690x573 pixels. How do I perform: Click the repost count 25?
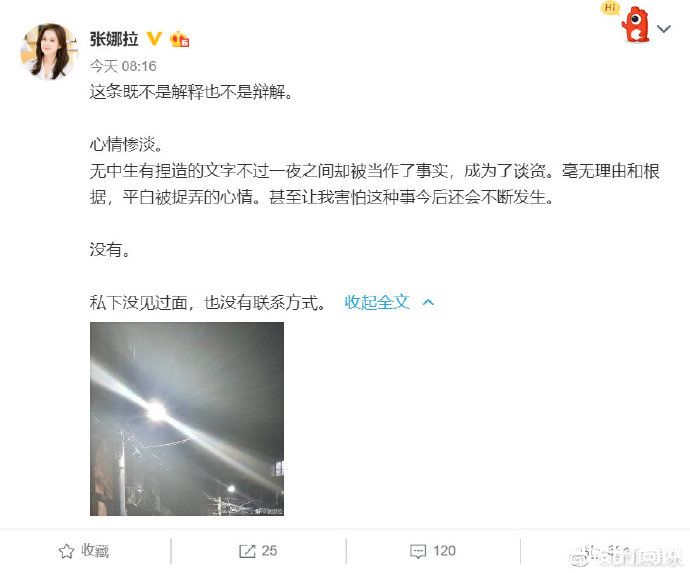(x=269, y=551)
